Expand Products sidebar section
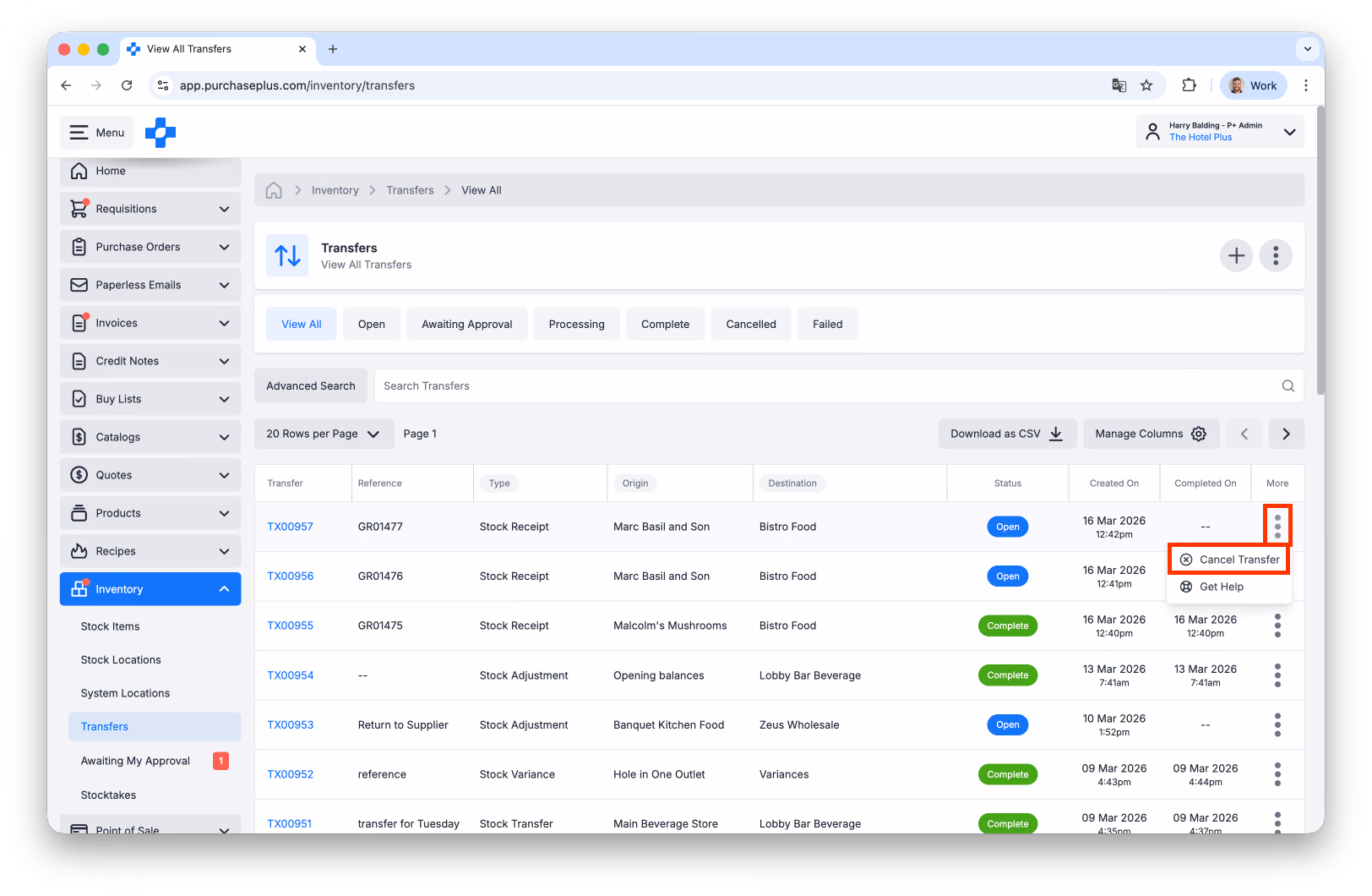1372x896 pixels. point(150,513)
